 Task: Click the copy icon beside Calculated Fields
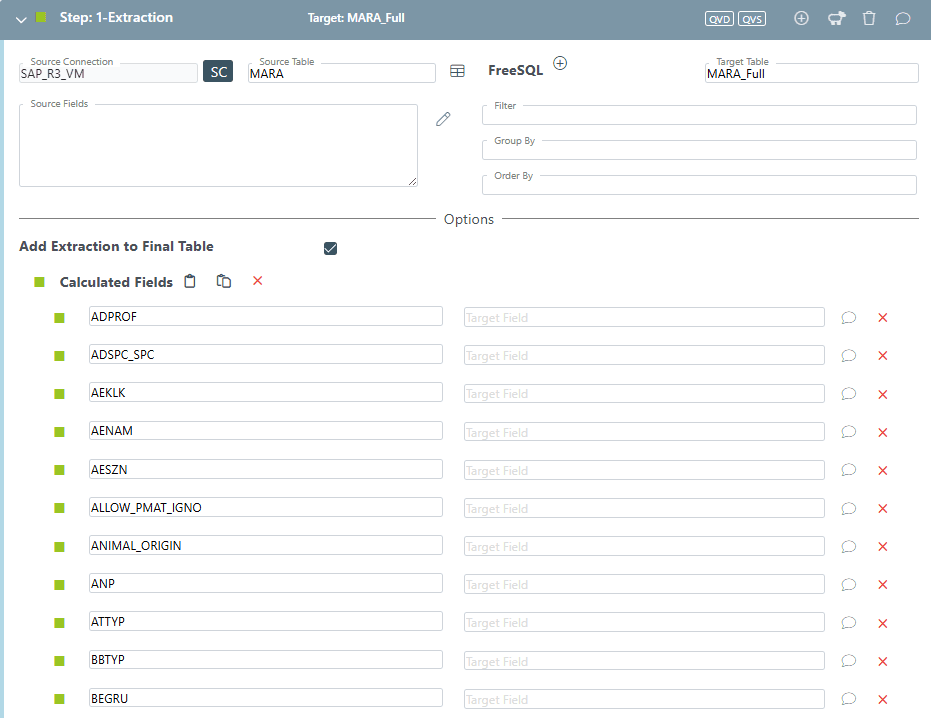(x=224, y=282)
